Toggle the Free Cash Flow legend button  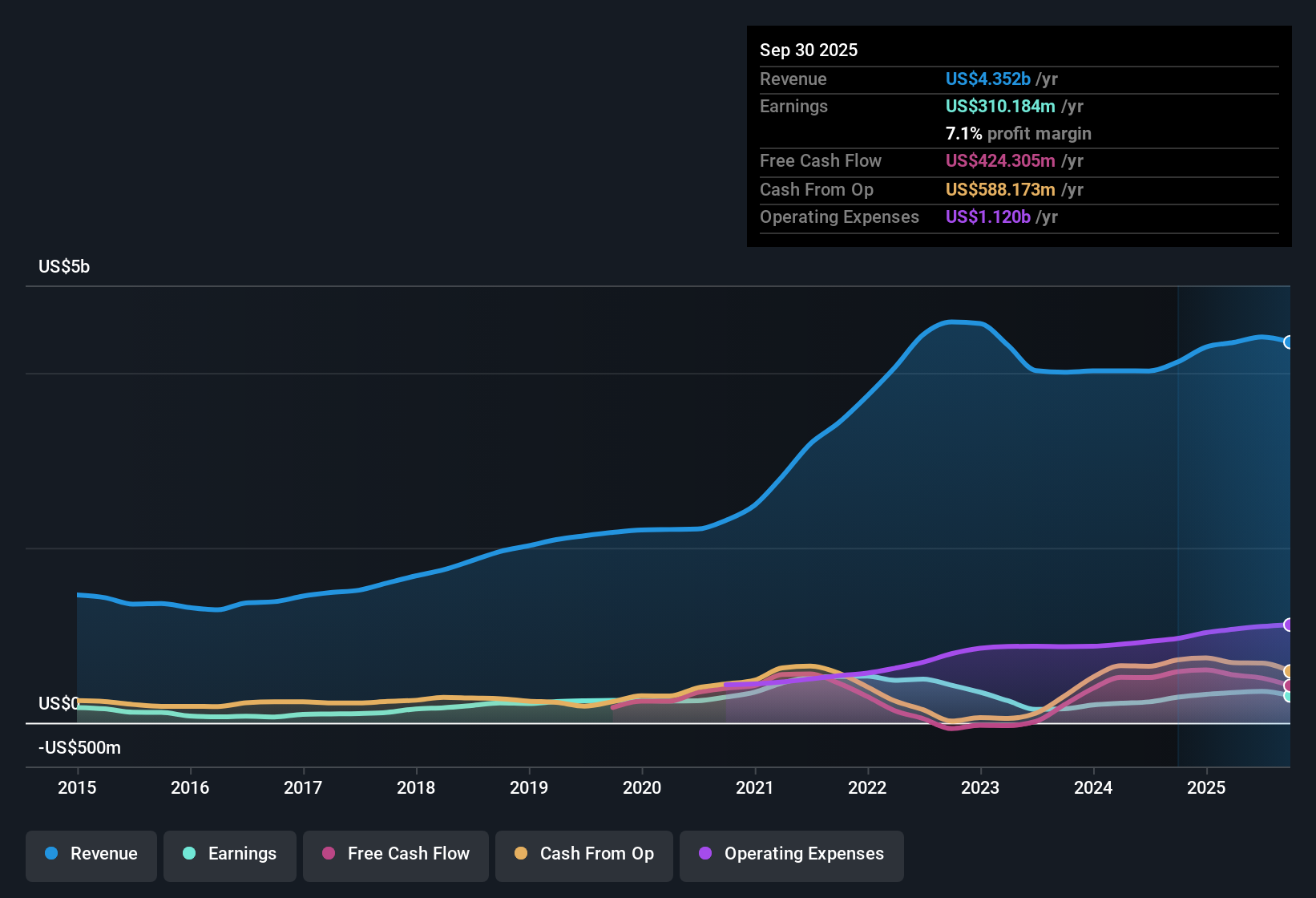(396, 856)
